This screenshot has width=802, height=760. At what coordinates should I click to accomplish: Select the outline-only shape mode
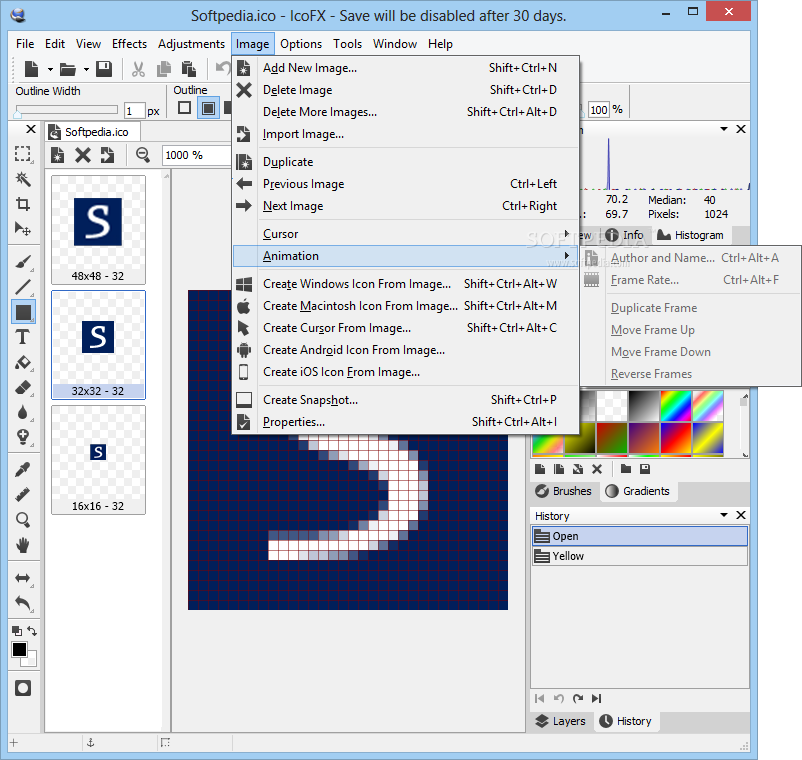click(185, 108)
